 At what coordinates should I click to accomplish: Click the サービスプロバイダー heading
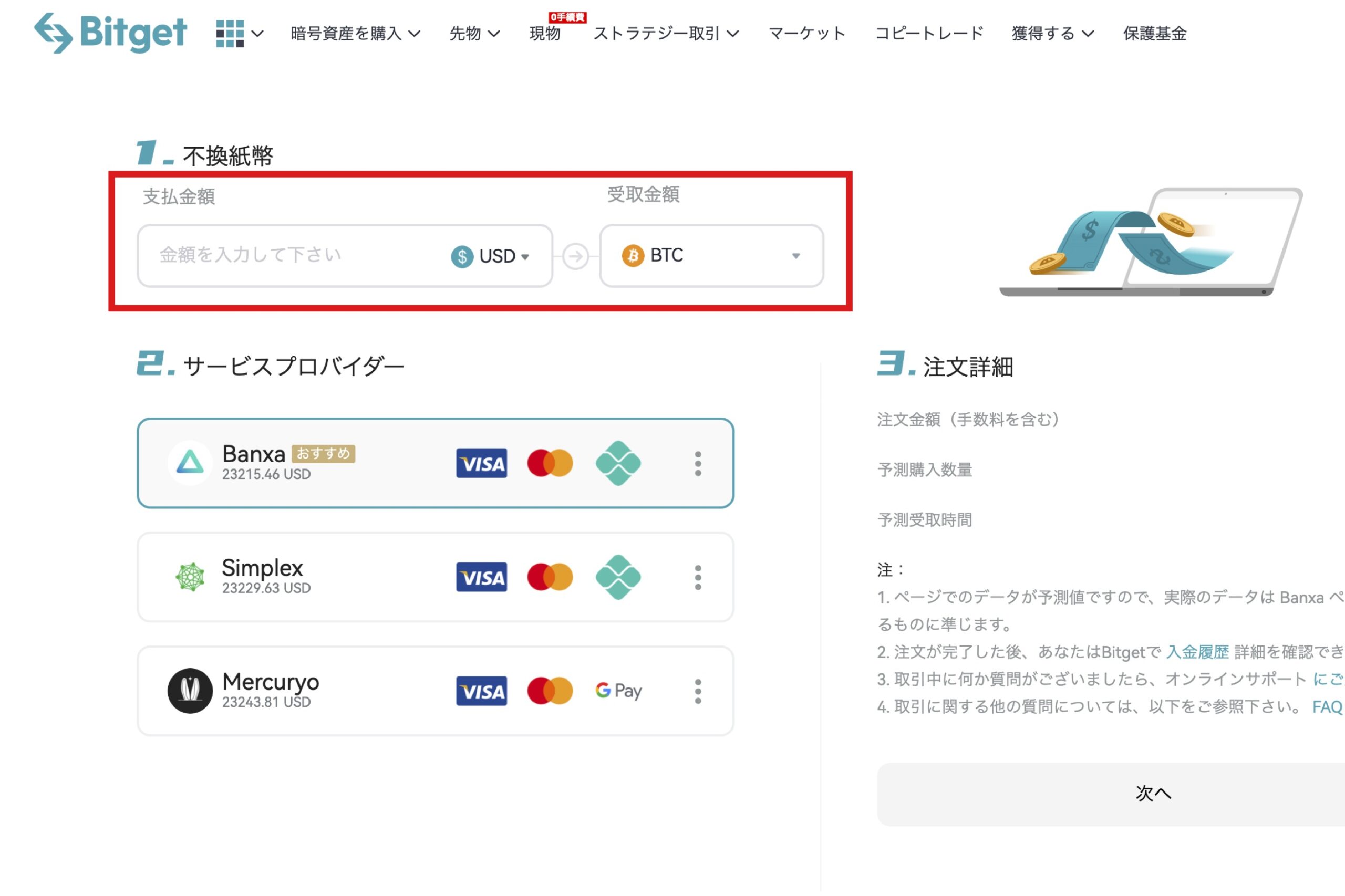(x=293, y=366)
